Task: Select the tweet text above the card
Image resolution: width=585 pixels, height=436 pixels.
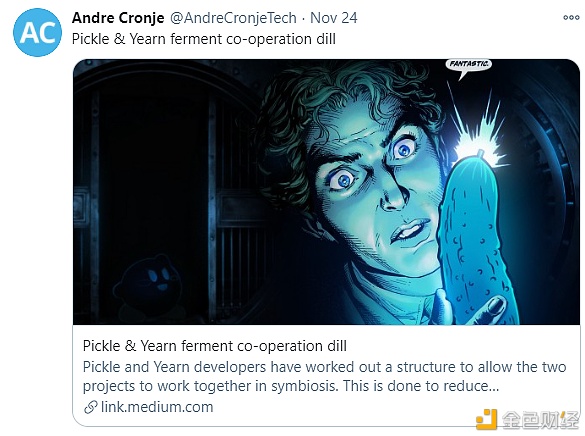Action: click(x=204, y=39)
